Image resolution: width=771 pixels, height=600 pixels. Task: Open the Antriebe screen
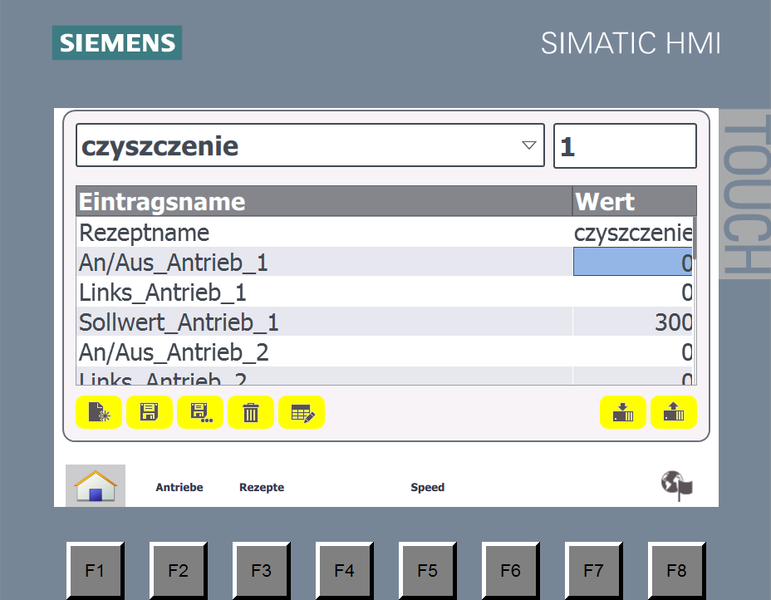[x=179, y=488]
